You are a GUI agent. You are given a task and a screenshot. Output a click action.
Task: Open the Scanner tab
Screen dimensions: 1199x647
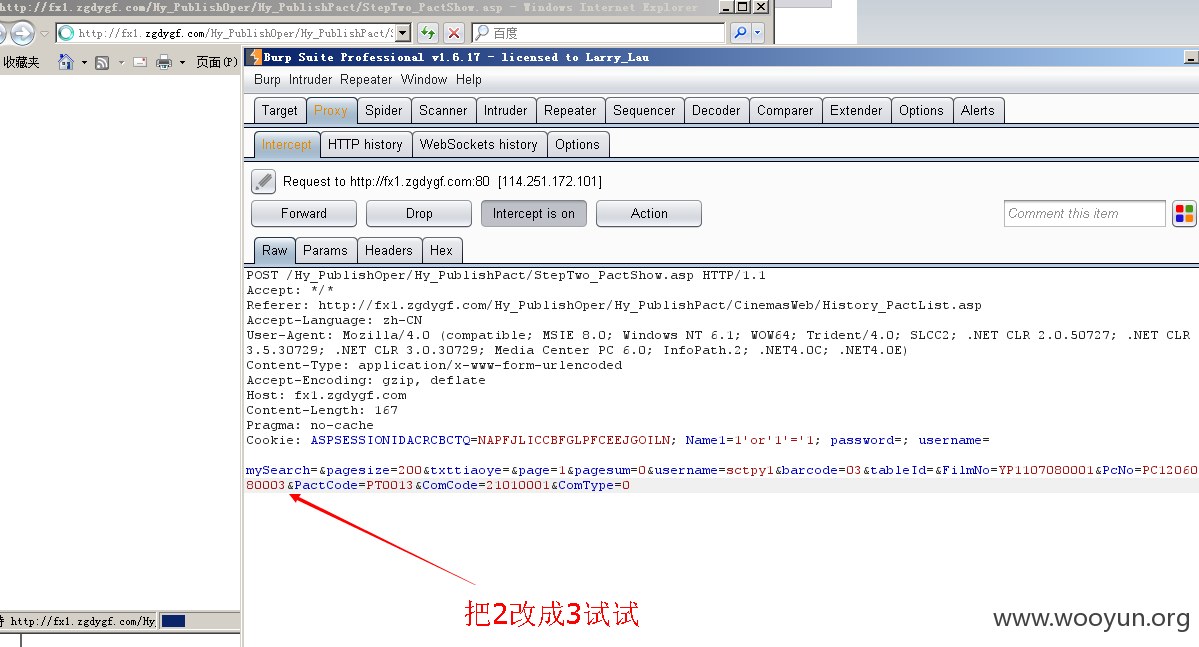click(x=443, y=111)
